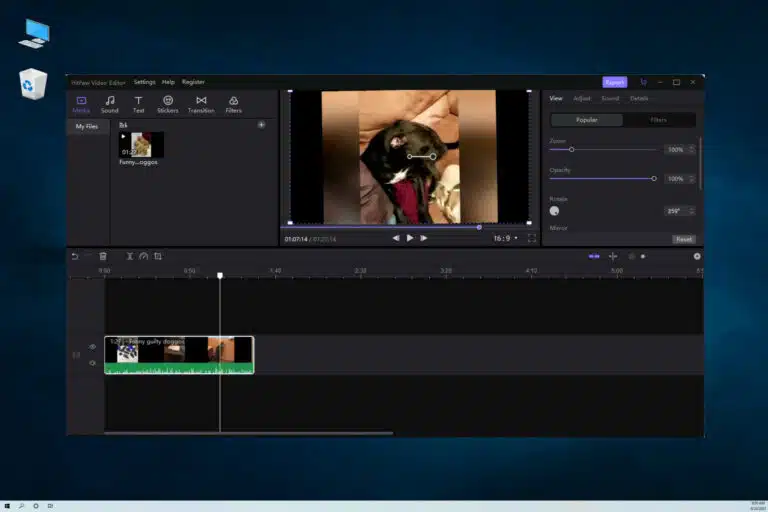Click the plus icon to add media
Screen dimensions: 768x512
[262, 125]
